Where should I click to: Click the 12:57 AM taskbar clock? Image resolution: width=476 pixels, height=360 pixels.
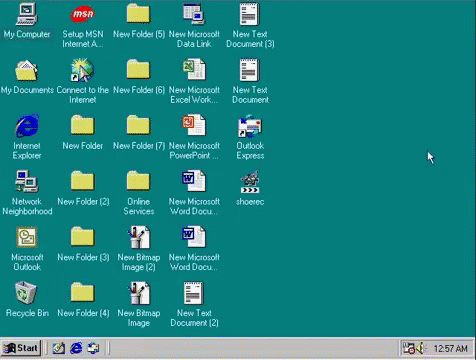[x=450, y=349]
